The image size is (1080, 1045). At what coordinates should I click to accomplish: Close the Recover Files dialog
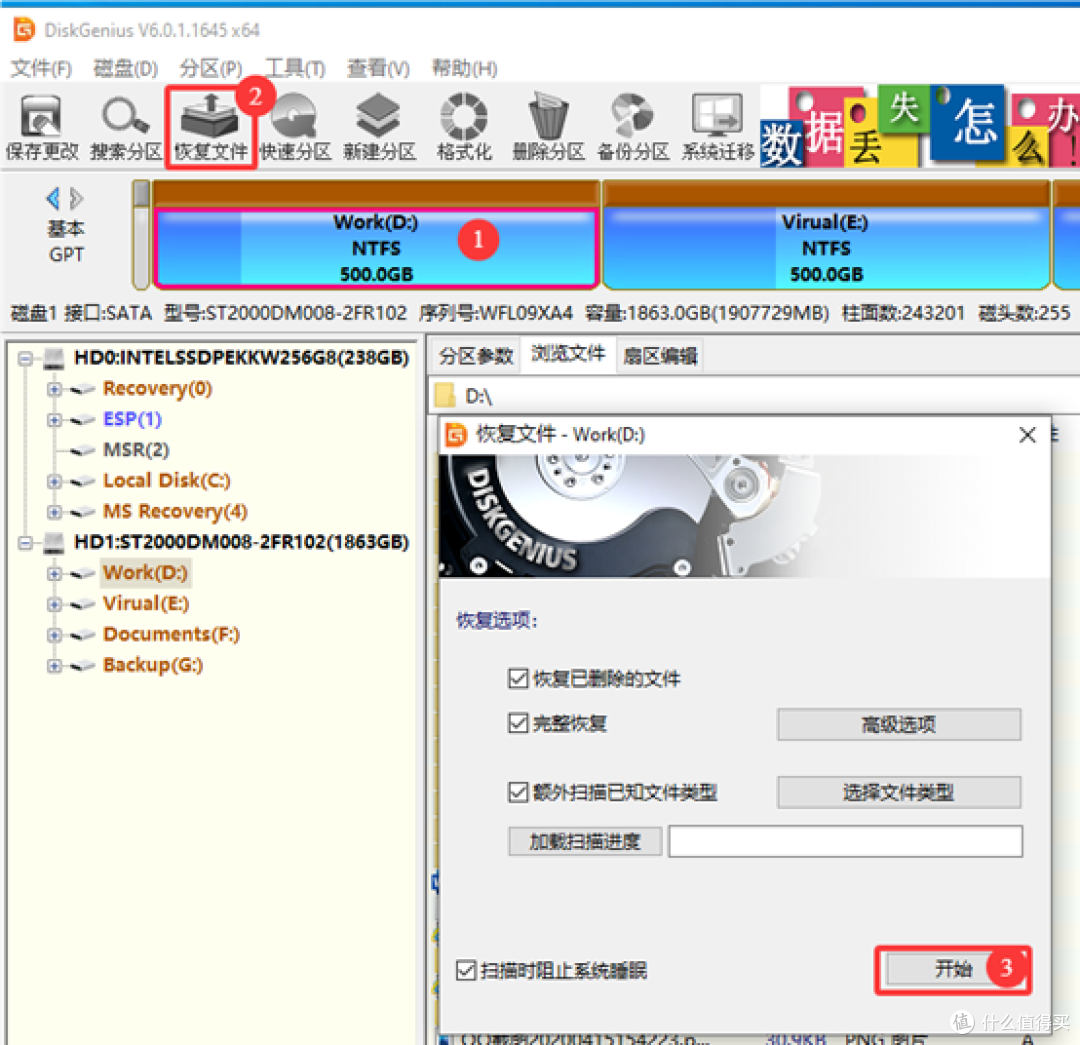[x=1027, y=435]
